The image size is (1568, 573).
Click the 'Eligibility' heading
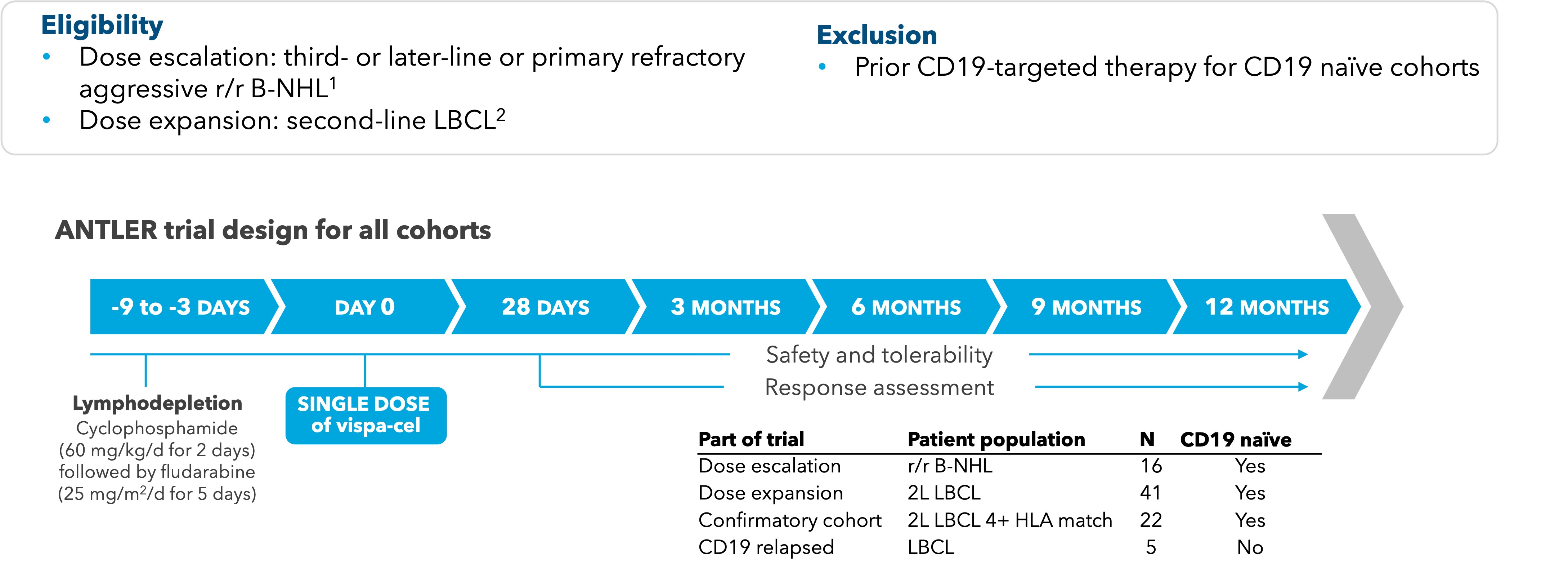coord(102,26)
